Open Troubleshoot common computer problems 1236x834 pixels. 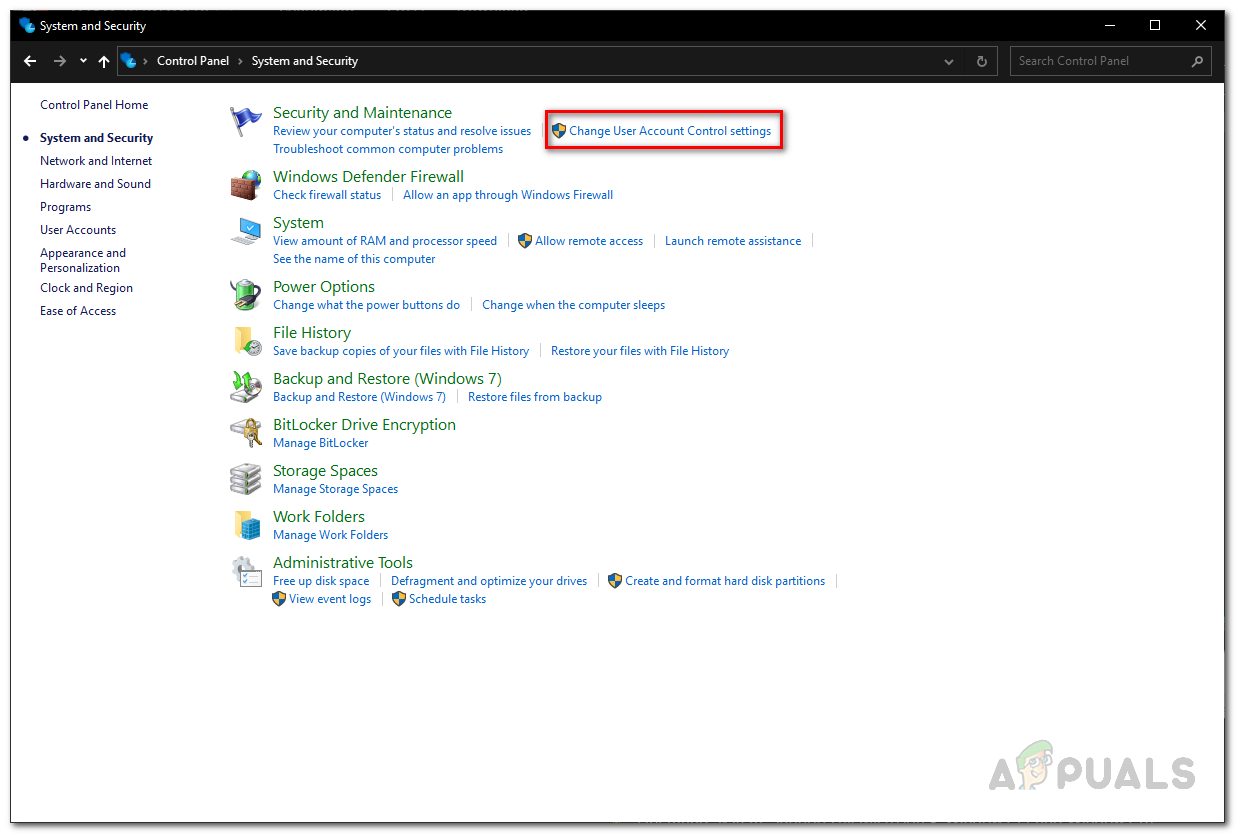tap(388, 149)
